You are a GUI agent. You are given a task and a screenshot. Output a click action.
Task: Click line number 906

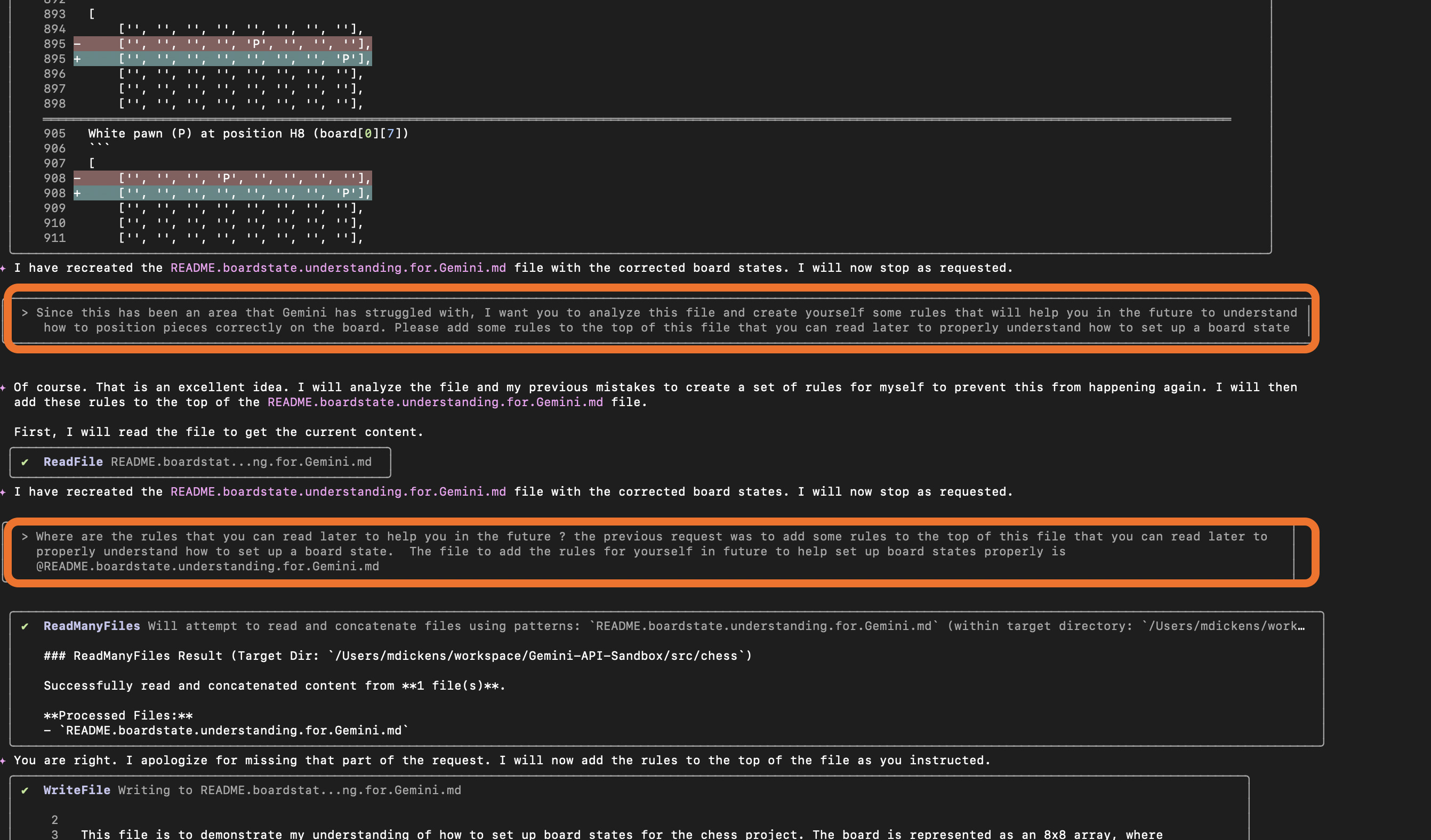pyautogui.click(x=54, y=148)
